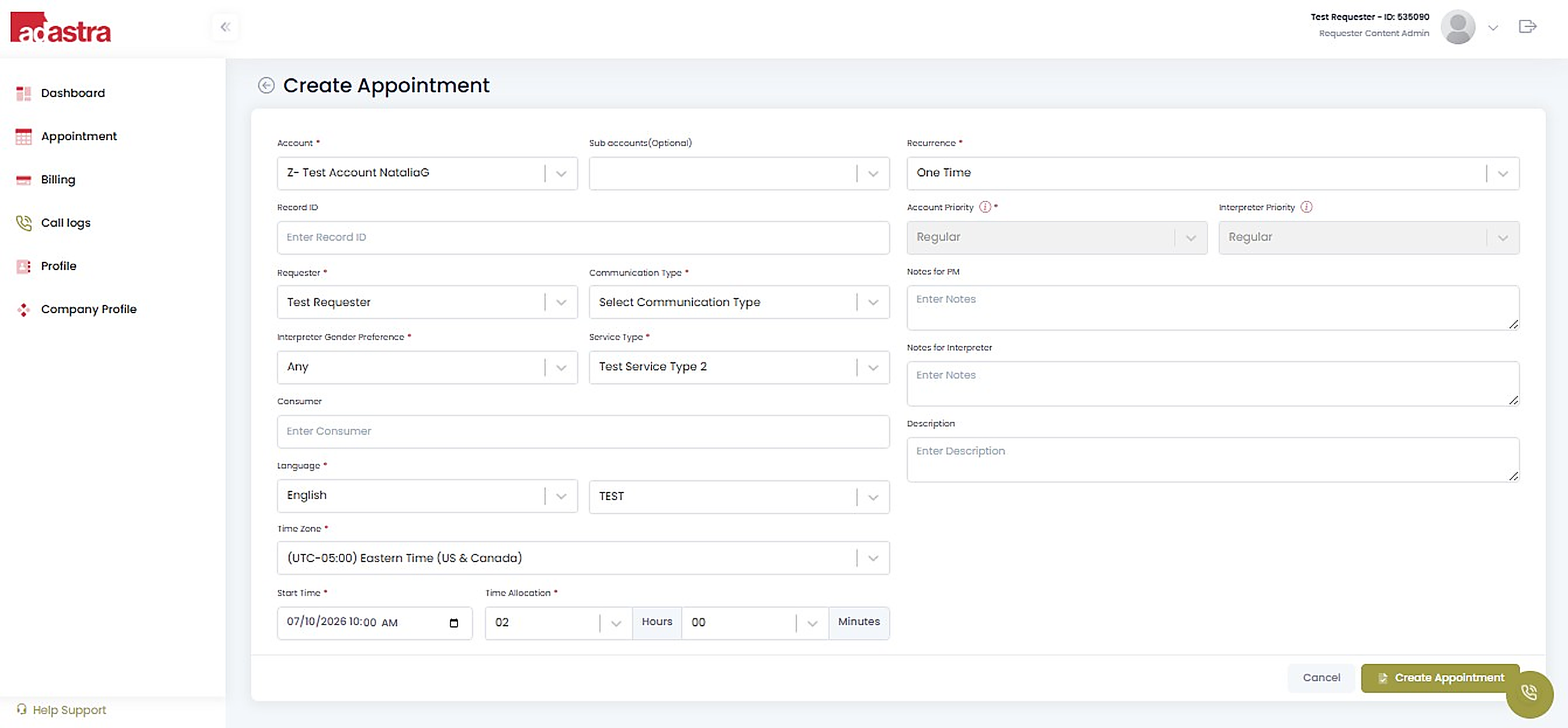Image resolution: width=1568 pixels, height=728 pixels.
Task: Open the Account Priority Regular dropdown
Action: [x=1057, y=237]
